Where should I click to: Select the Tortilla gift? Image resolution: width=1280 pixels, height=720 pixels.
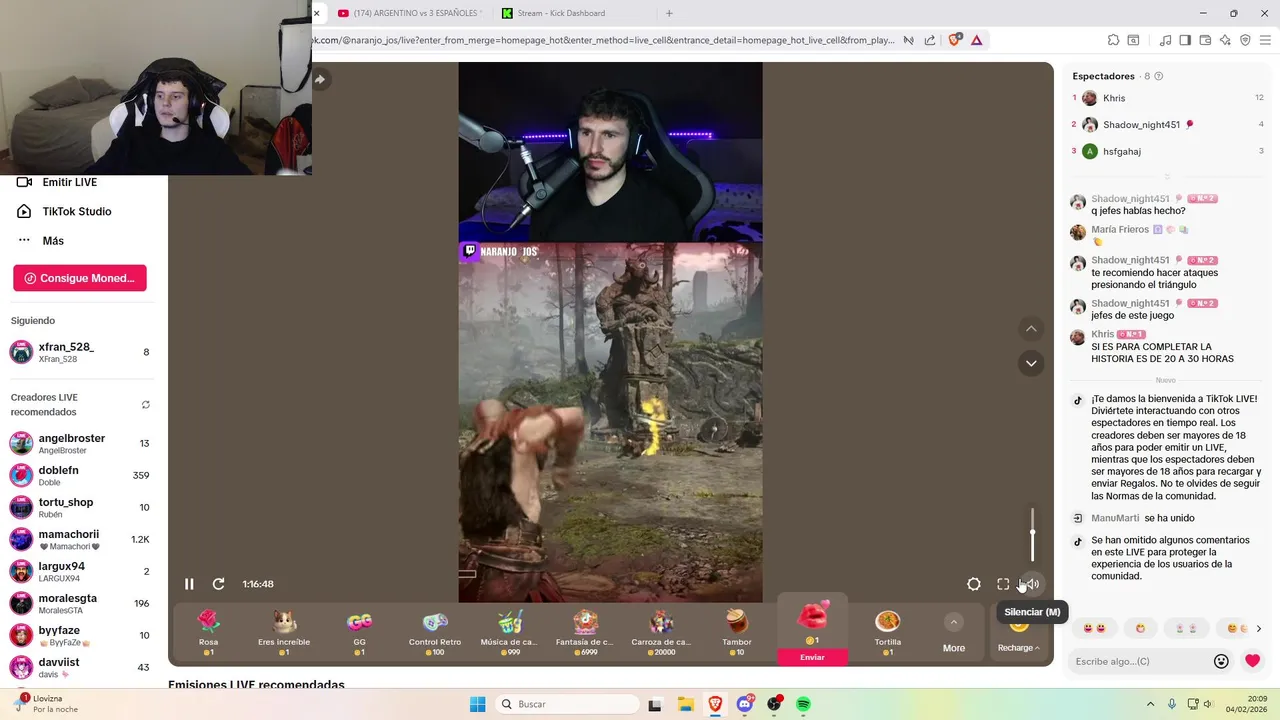(x=888, y=632)
